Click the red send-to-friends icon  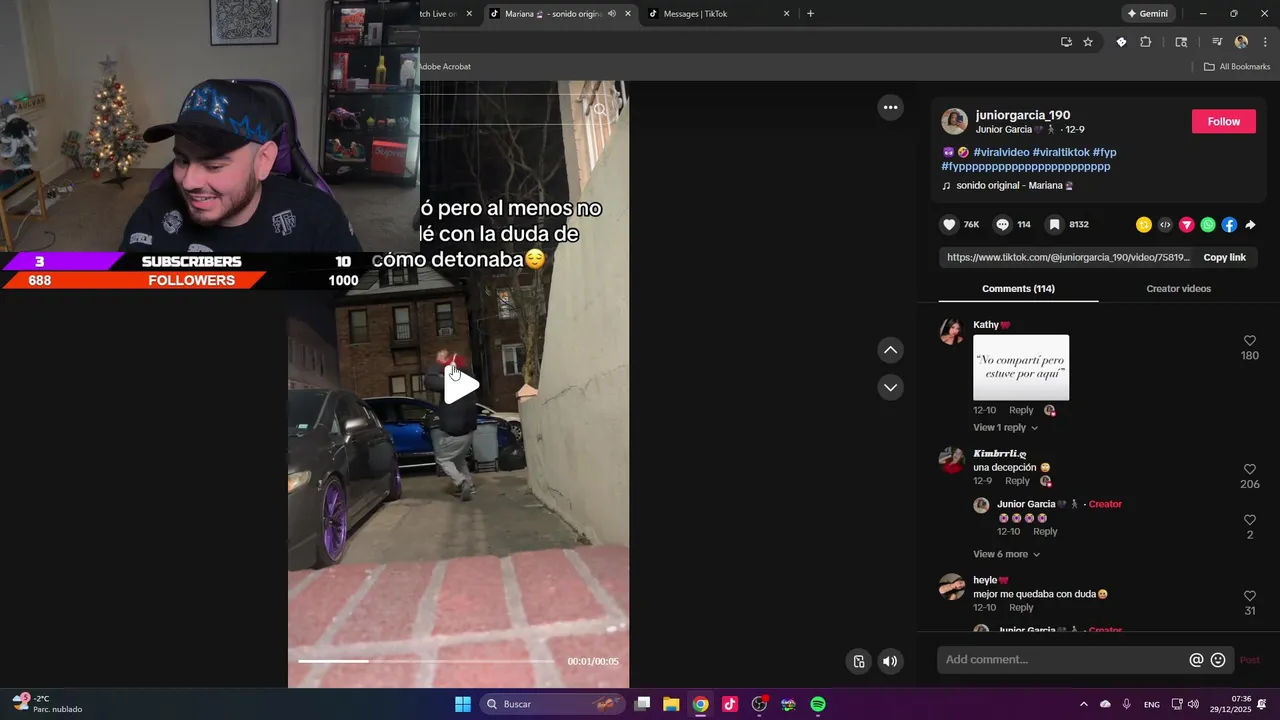point(1187,225)
